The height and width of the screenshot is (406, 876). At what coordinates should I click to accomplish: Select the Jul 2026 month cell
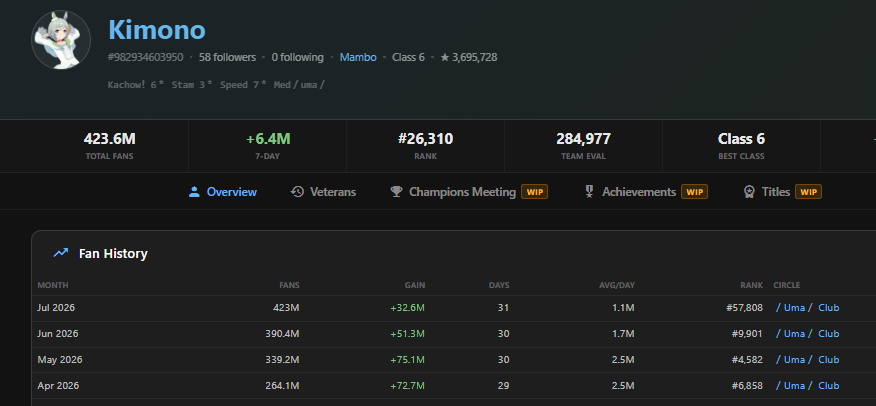(56, 308)
